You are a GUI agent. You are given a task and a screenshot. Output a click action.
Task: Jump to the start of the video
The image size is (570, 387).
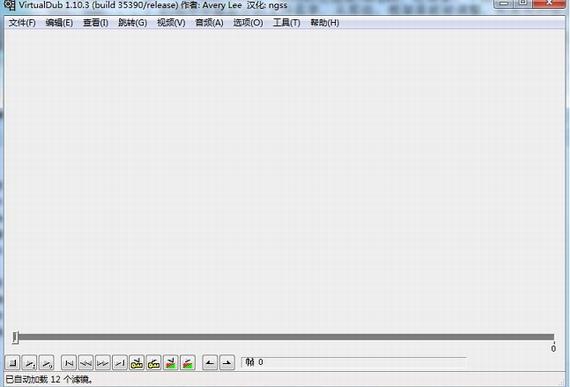click(69, 363)
